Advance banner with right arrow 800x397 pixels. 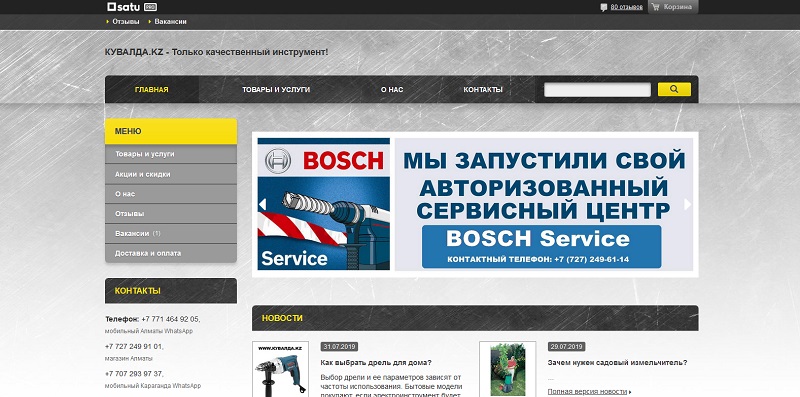click(x=687, y=204)
